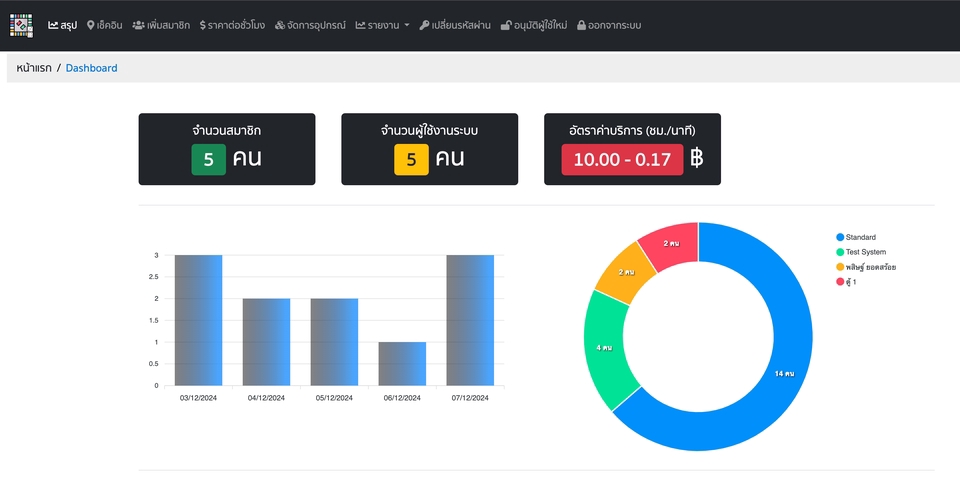Click the map pin icon for เช็คอิน
Viewport: 960px width, 500px height.
91,25
